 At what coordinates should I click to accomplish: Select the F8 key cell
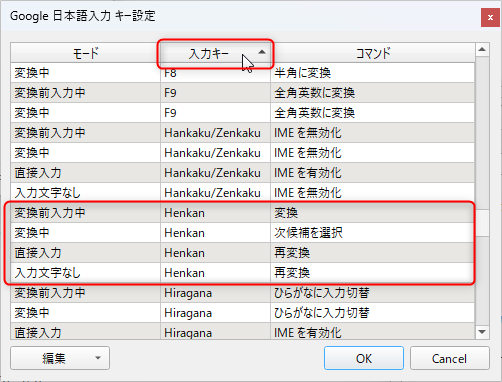(215, 73)
